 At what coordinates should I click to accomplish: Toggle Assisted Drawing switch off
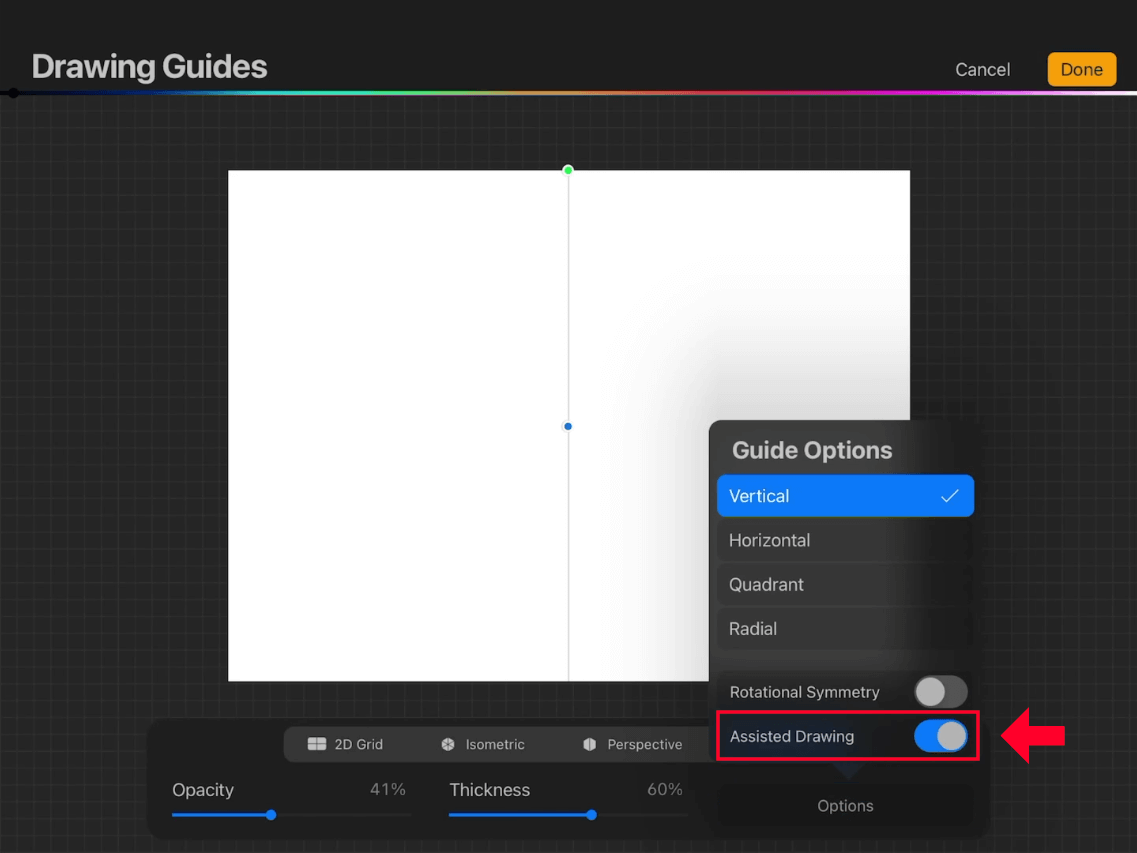coord(940,736)
